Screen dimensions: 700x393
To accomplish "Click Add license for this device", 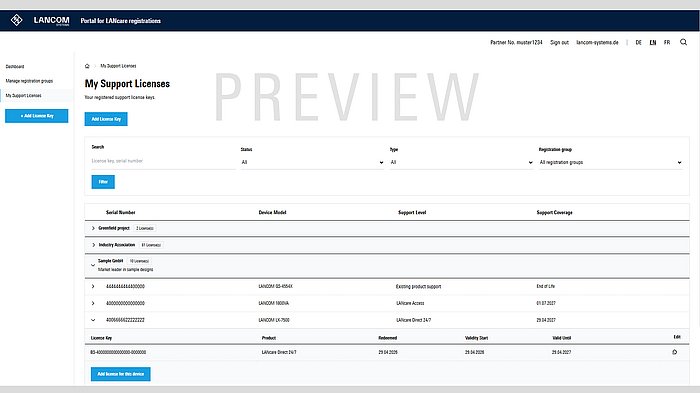I will click(121, 374).
